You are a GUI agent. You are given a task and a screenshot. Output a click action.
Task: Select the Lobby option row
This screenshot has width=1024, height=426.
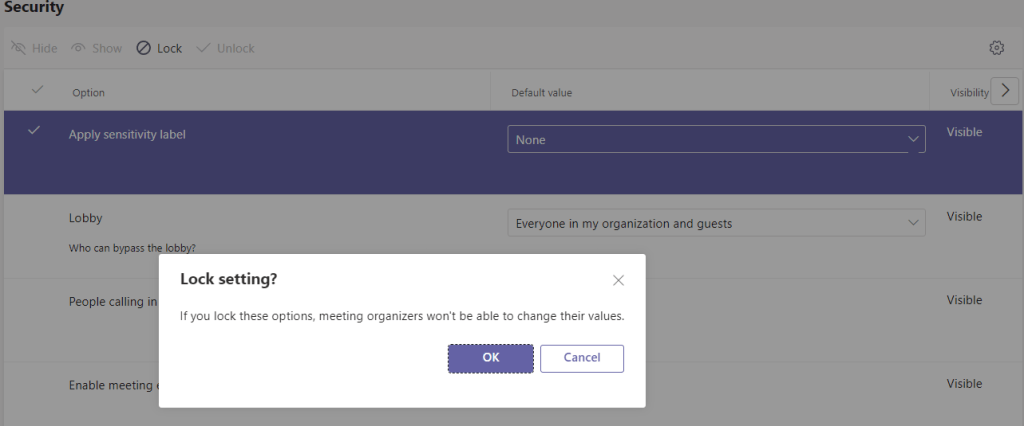click(x=86, y=217)
